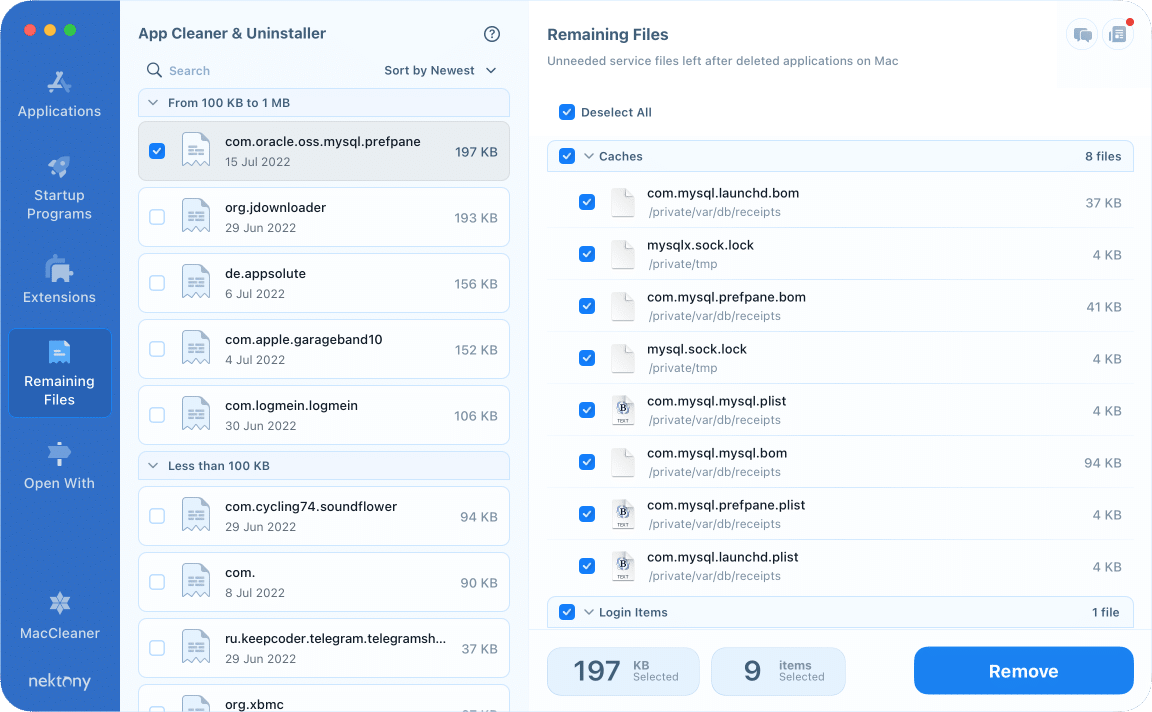Check the com.logmein.logmein checkbox
Screen dimensions: 1152x712
157,415
